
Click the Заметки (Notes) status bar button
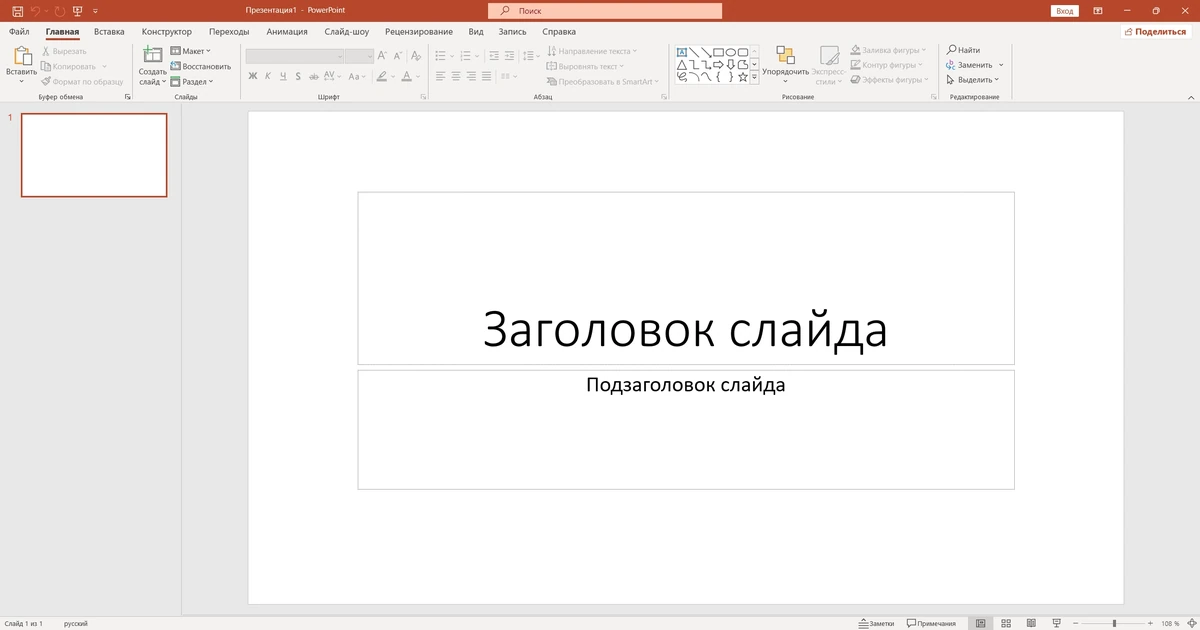(x=876, y=623)
